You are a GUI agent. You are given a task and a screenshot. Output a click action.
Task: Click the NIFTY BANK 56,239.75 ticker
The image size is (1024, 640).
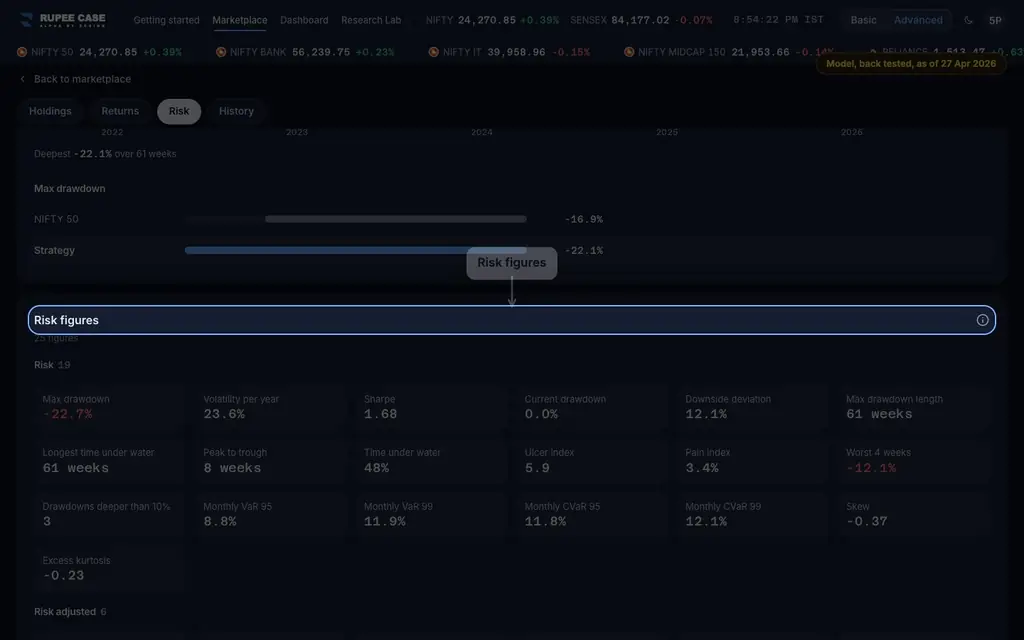coord(305,52)
